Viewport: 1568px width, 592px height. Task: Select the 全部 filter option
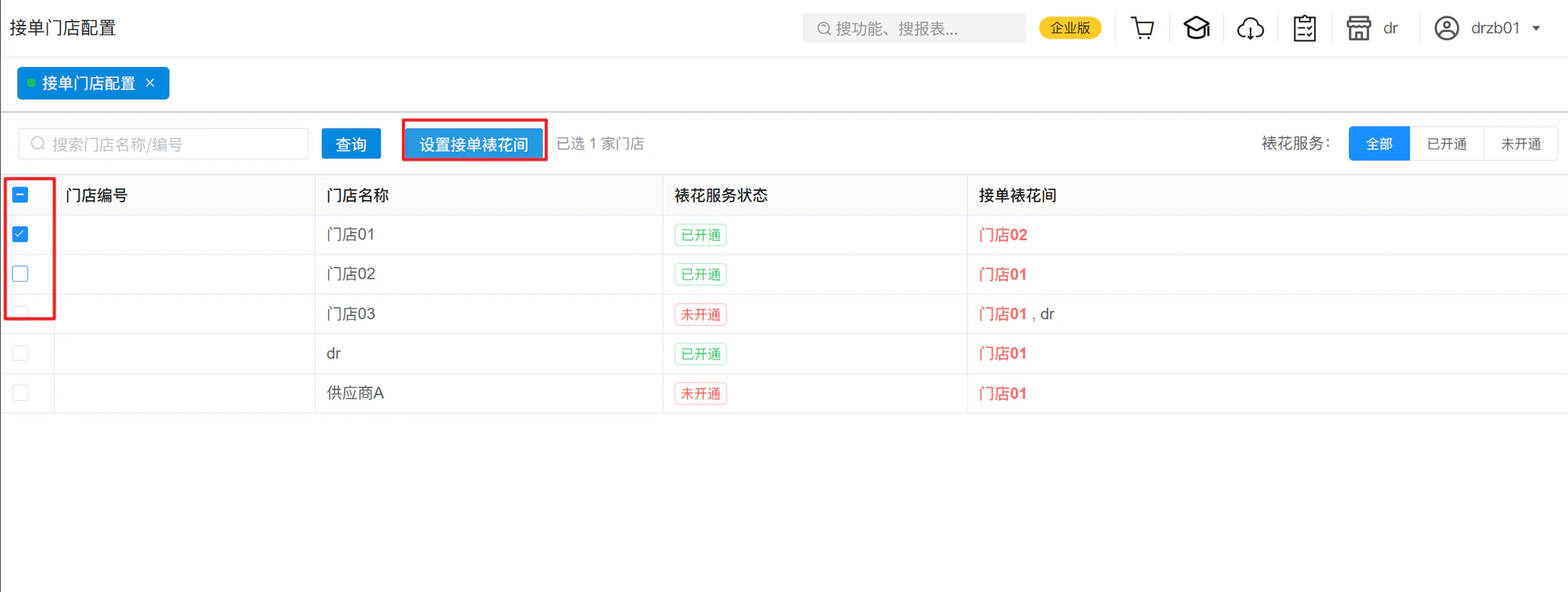tap(1379, 144)
